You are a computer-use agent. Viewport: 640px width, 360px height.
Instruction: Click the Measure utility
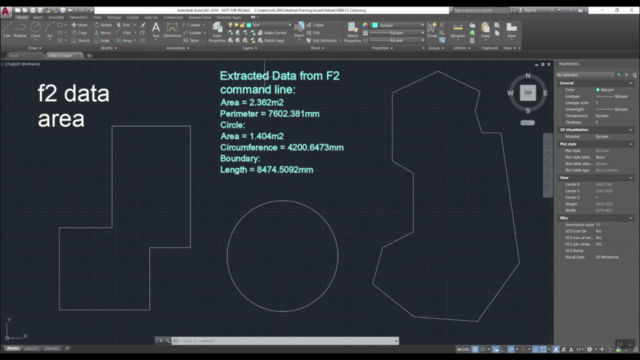point(458,30)
